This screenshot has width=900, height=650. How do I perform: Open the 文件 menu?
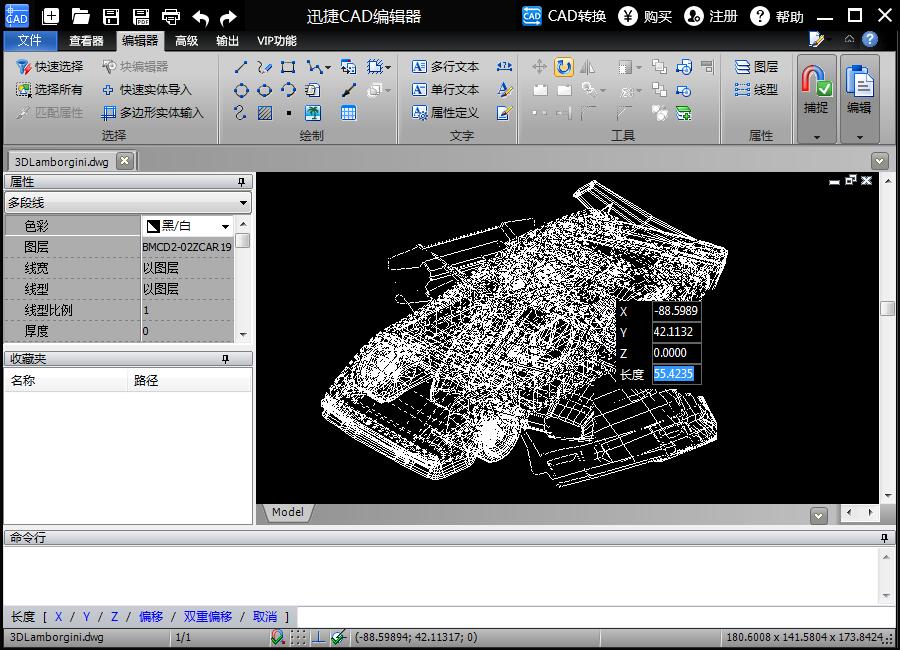(30, 41)
